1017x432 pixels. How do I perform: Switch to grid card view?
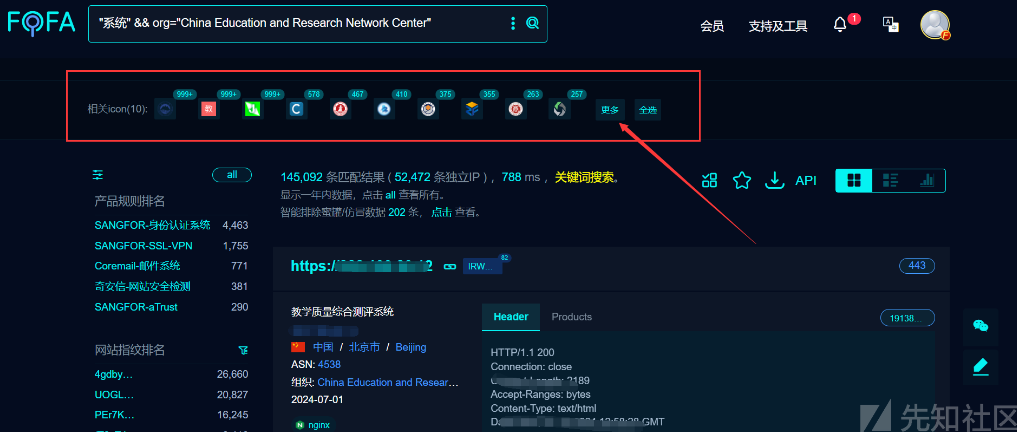coord(854,181)
